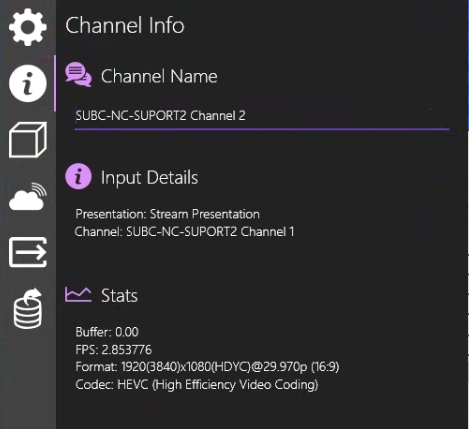Click the purple chat bubbles Channel Name icon
The height and width of the screenshot is (429, 469).
(78, 75)
